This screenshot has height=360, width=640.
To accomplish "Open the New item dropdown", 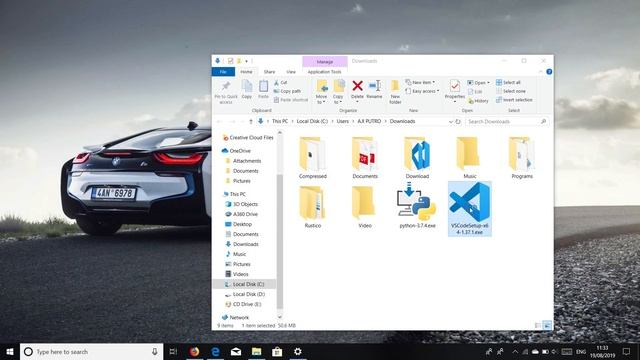I will 420,82.
